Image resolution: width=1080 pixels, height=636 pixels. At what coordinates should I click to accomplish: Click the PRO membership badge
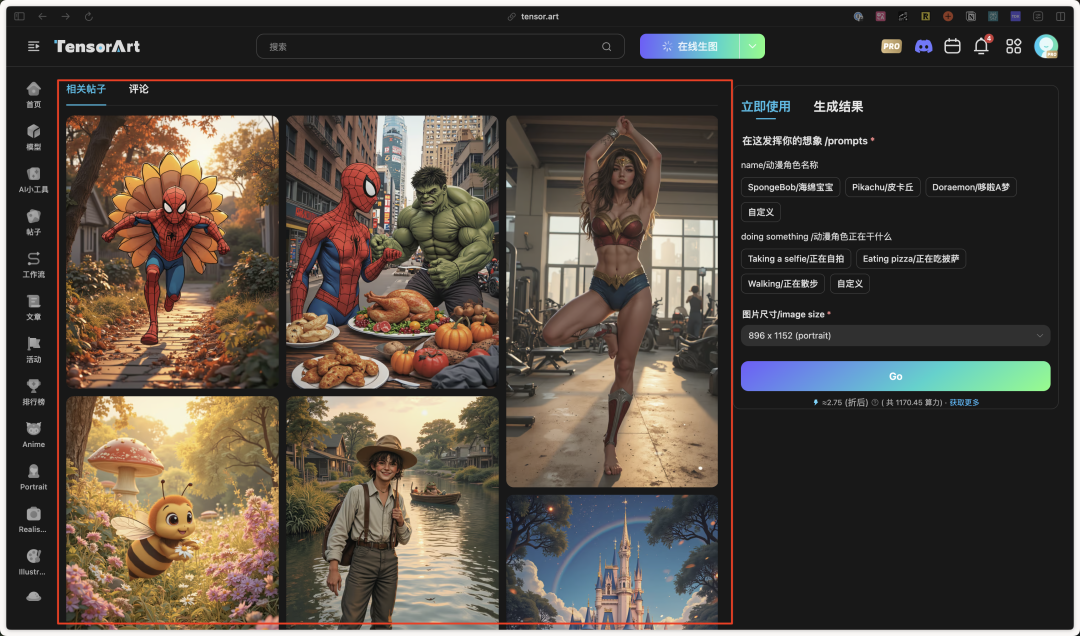click(891, 46)
